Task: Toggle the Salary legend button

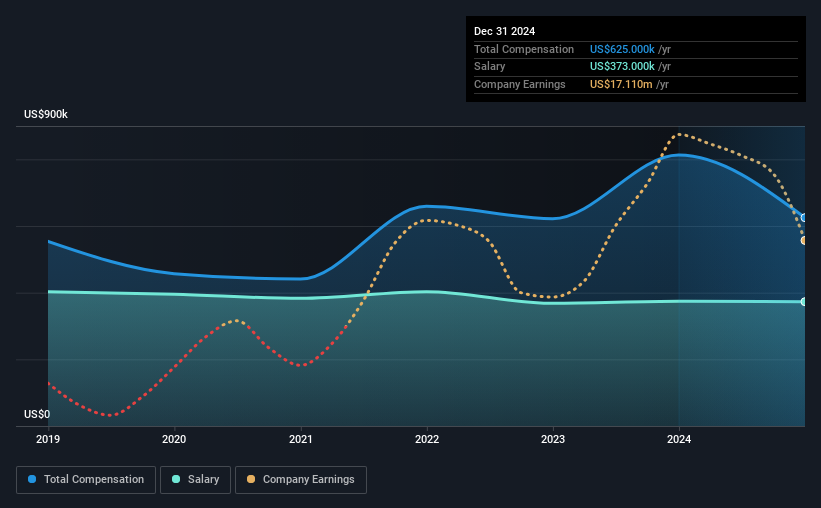Action: click(x=195, y=480)
